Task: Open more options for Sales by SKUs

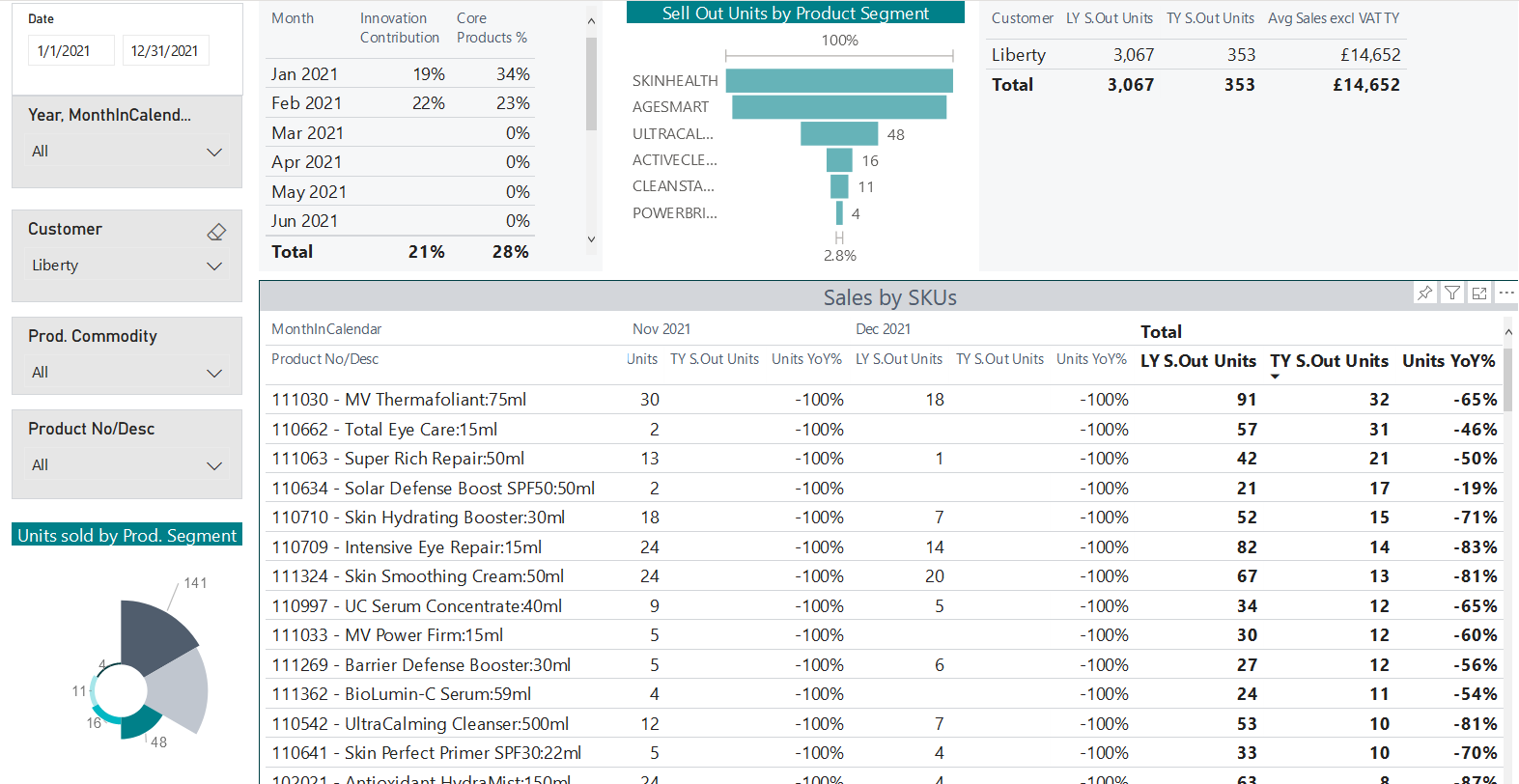Action: [x=1506, y=293]
